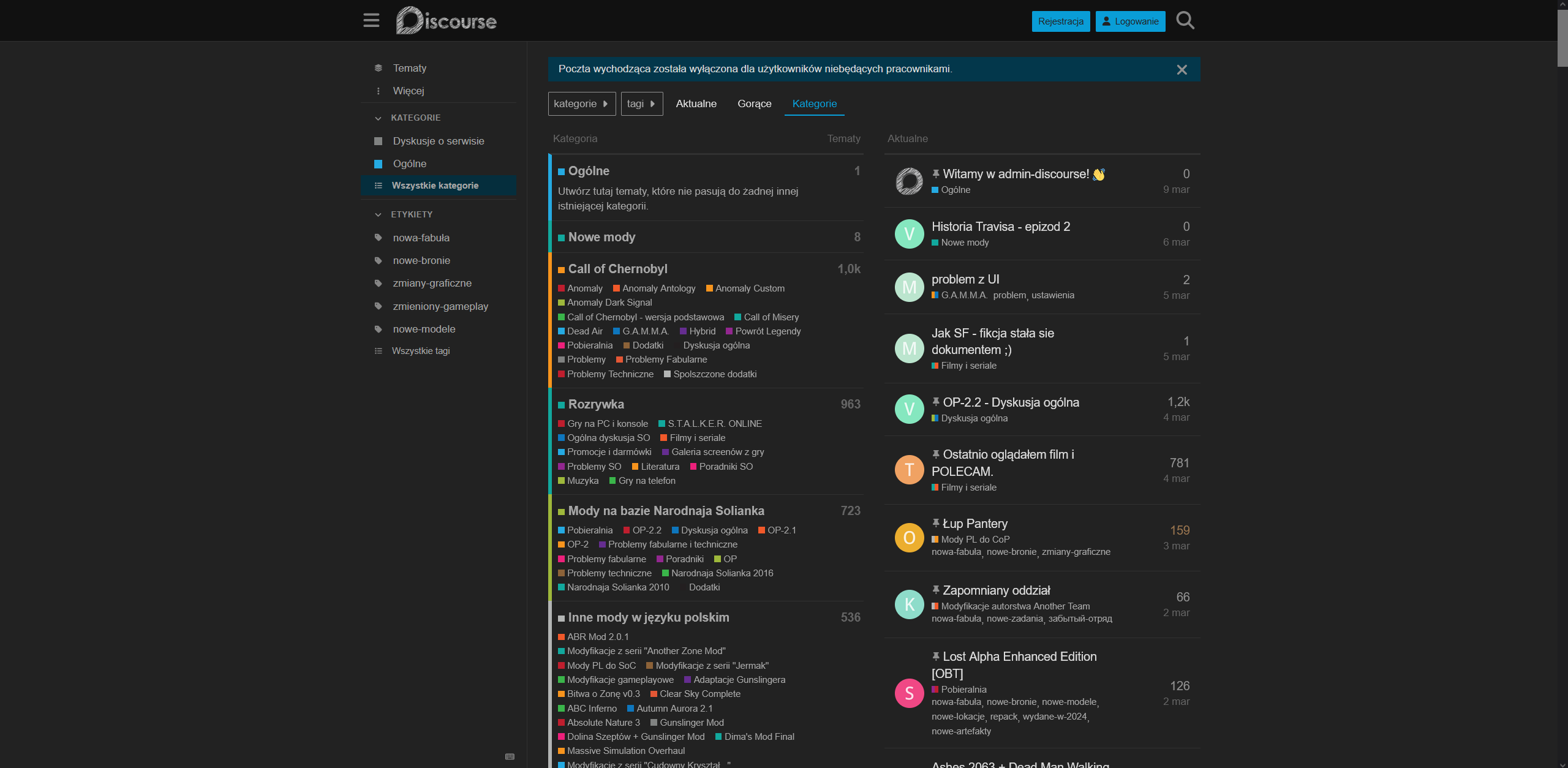
Task: Click the Wszystkie tagi list icon
Action: coord(378,351)
